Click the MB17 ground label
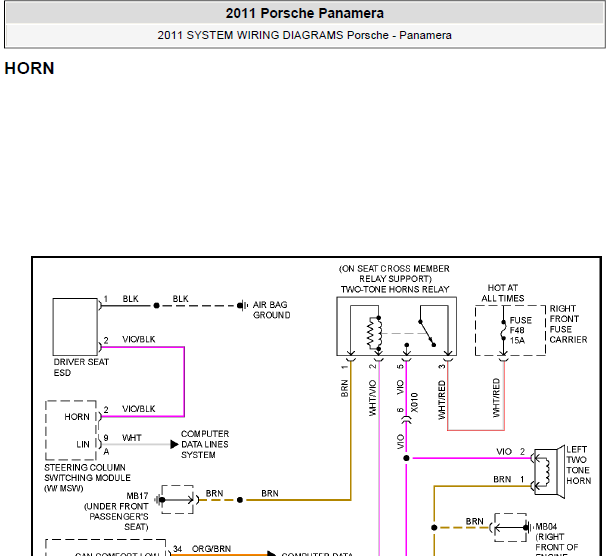This screenshot has width=611, height=556. tap(117, 511)
